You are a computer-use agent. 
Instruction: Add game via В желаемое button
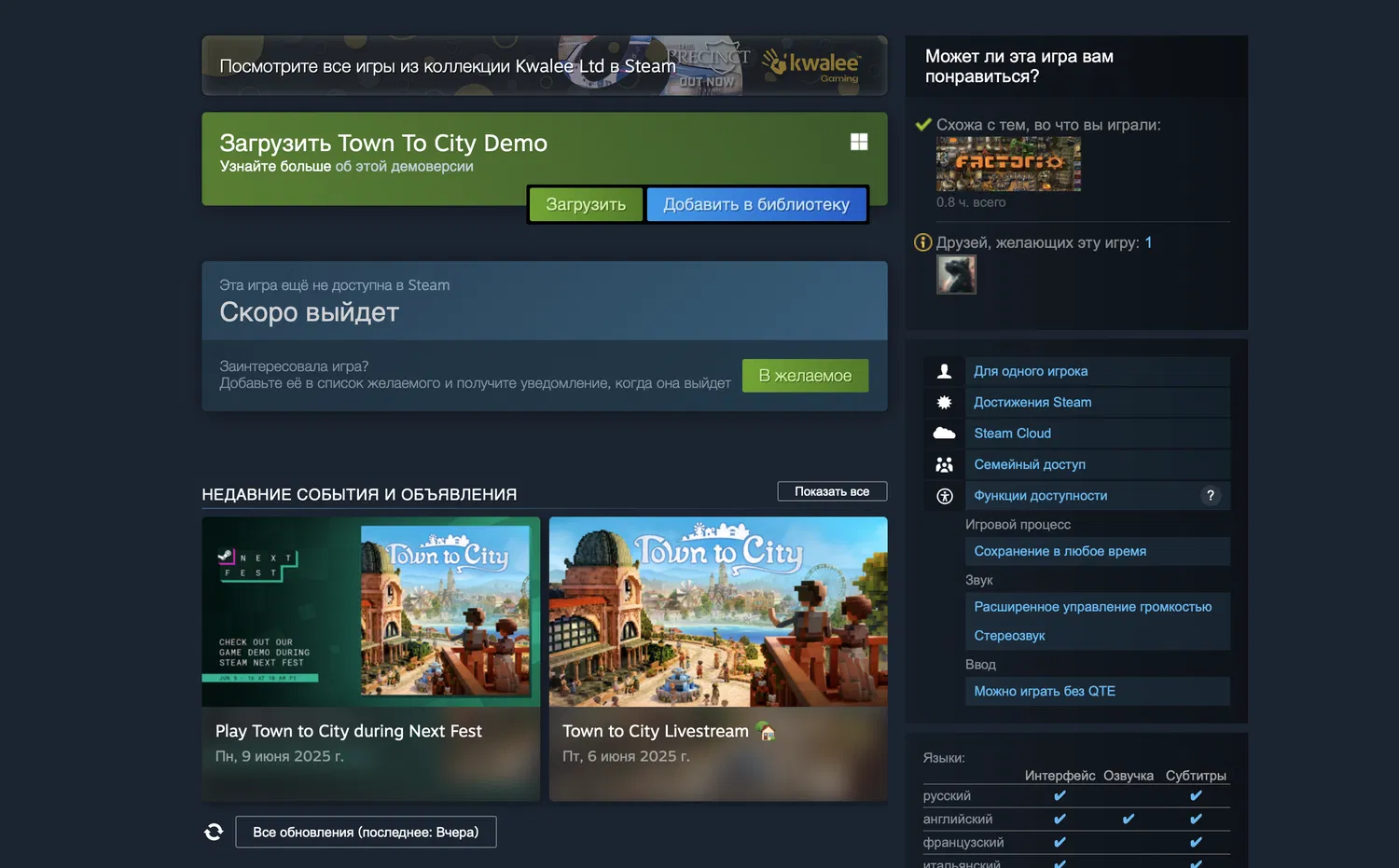[x=805, y=376]
